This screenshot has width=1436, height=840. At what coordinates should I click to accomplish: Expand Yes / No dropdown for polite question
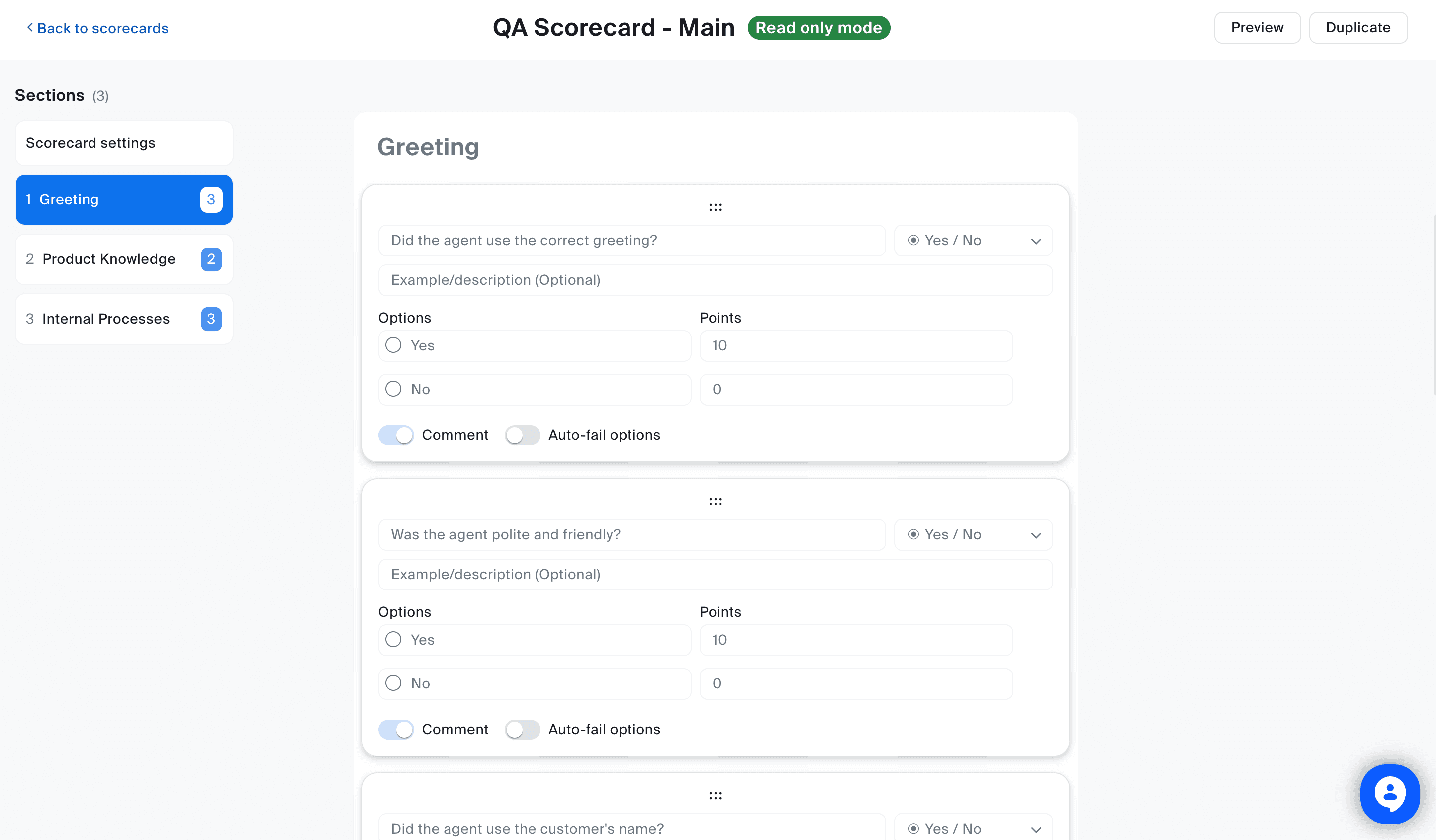[x=973, y=535]
